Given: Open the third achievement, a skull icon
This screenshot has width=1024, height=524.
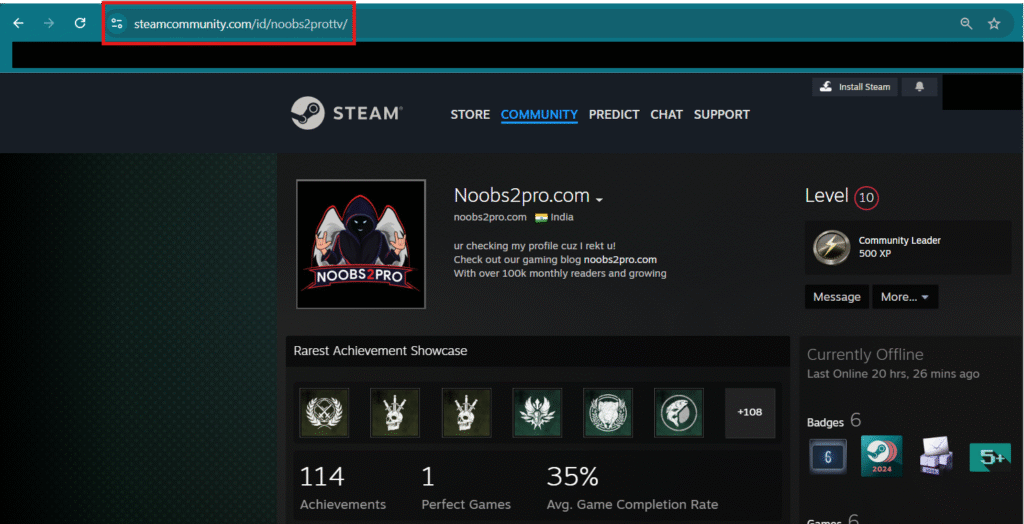Looking at the screenshot, I should tap(466, 413).
